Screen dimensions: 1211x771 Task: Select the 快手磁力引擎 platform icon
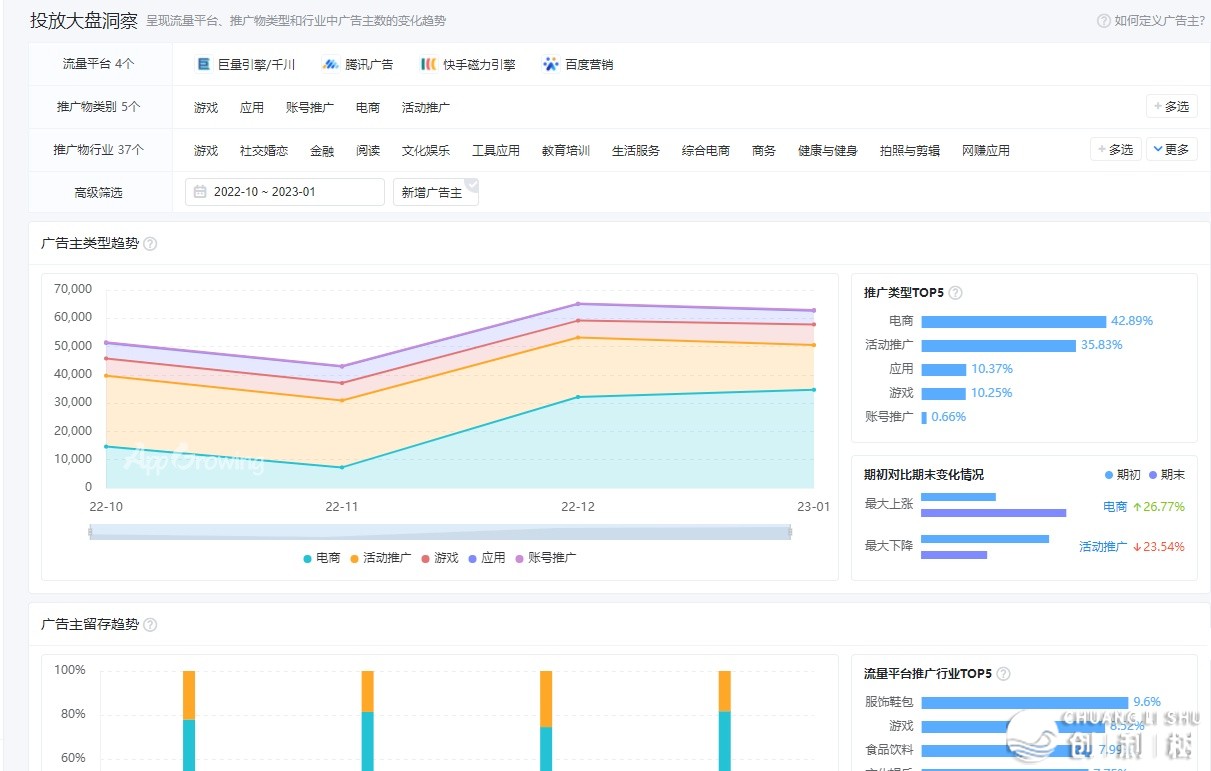point(428,64)
